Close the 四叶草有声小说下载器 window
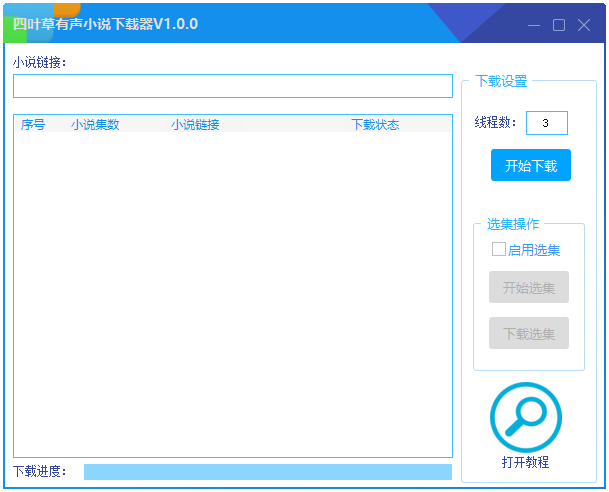Image resolution: width=609 pixels, height=492 pixels. (x=584, y=25)
